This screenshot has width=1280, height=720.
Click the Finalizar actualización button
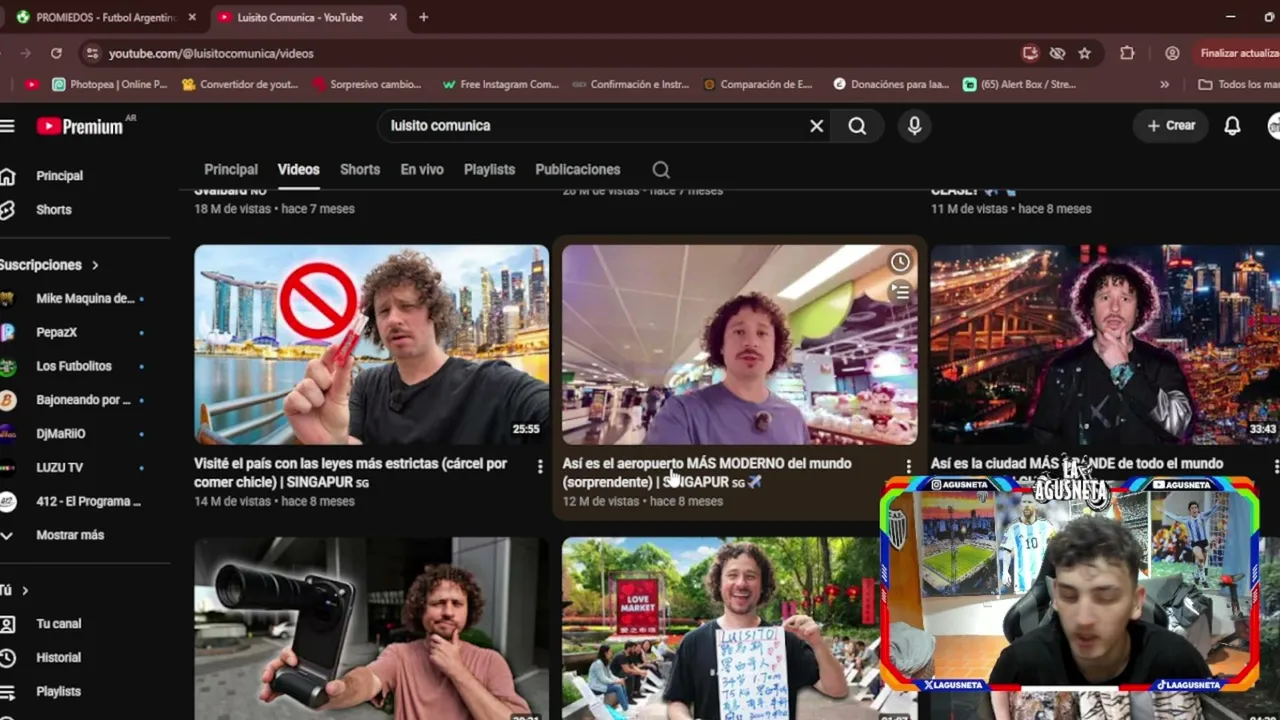[x=1238, y=53]
